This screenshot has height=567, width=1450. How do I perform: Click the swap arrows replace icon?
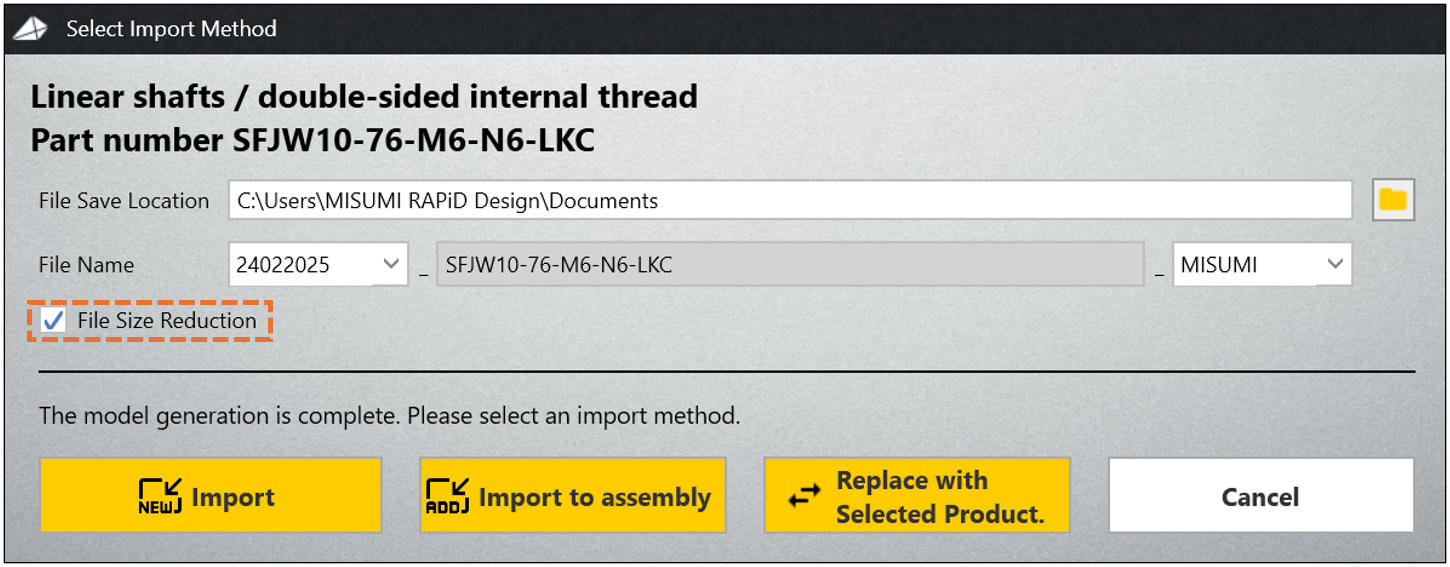pyautogui.click(x=804, y=497)
